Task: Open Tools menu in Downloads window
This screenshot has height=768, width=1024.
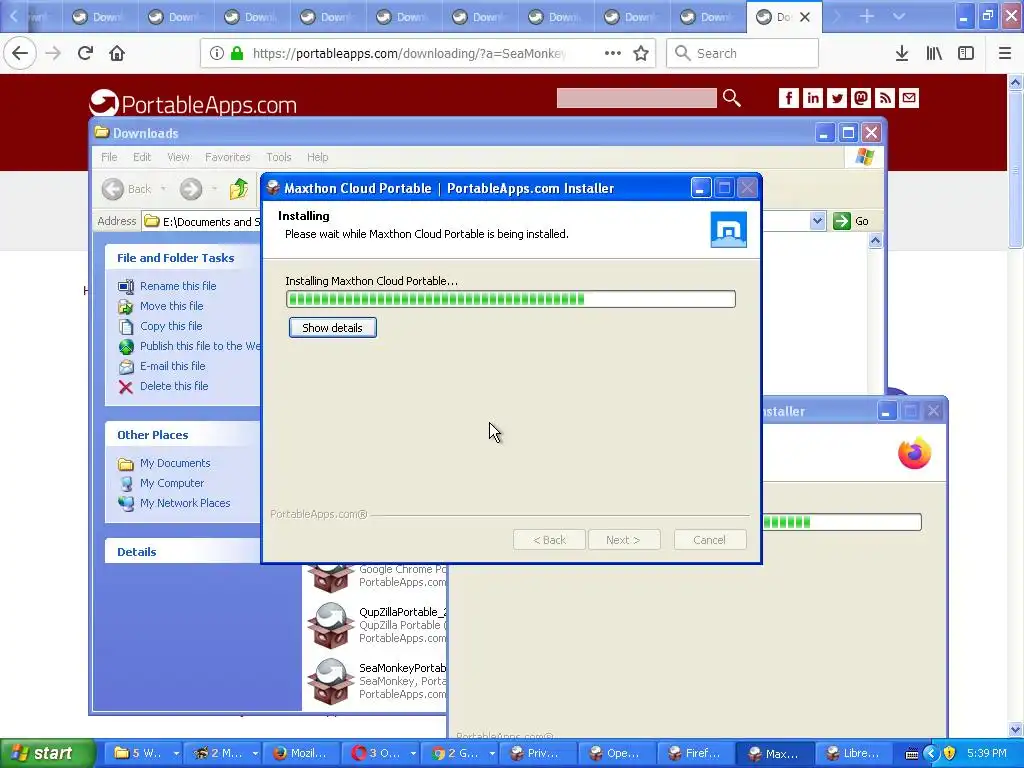Action: pyautogui.click(x=279, y=157)
